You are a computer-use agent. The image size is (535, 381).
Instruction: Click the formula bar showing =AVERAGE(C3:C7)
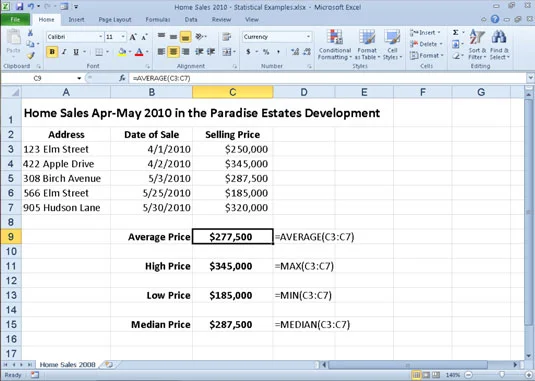[x=328, y=78]
